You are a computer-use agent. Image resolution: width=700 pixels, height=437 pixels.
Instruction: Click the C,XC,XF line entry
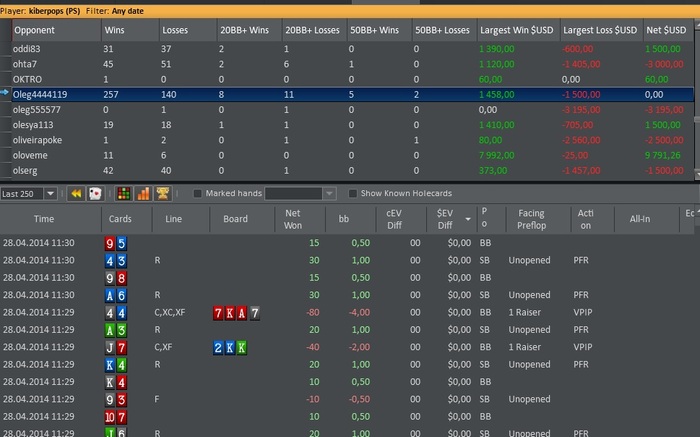pyautogui.click(x=170, y=312)
